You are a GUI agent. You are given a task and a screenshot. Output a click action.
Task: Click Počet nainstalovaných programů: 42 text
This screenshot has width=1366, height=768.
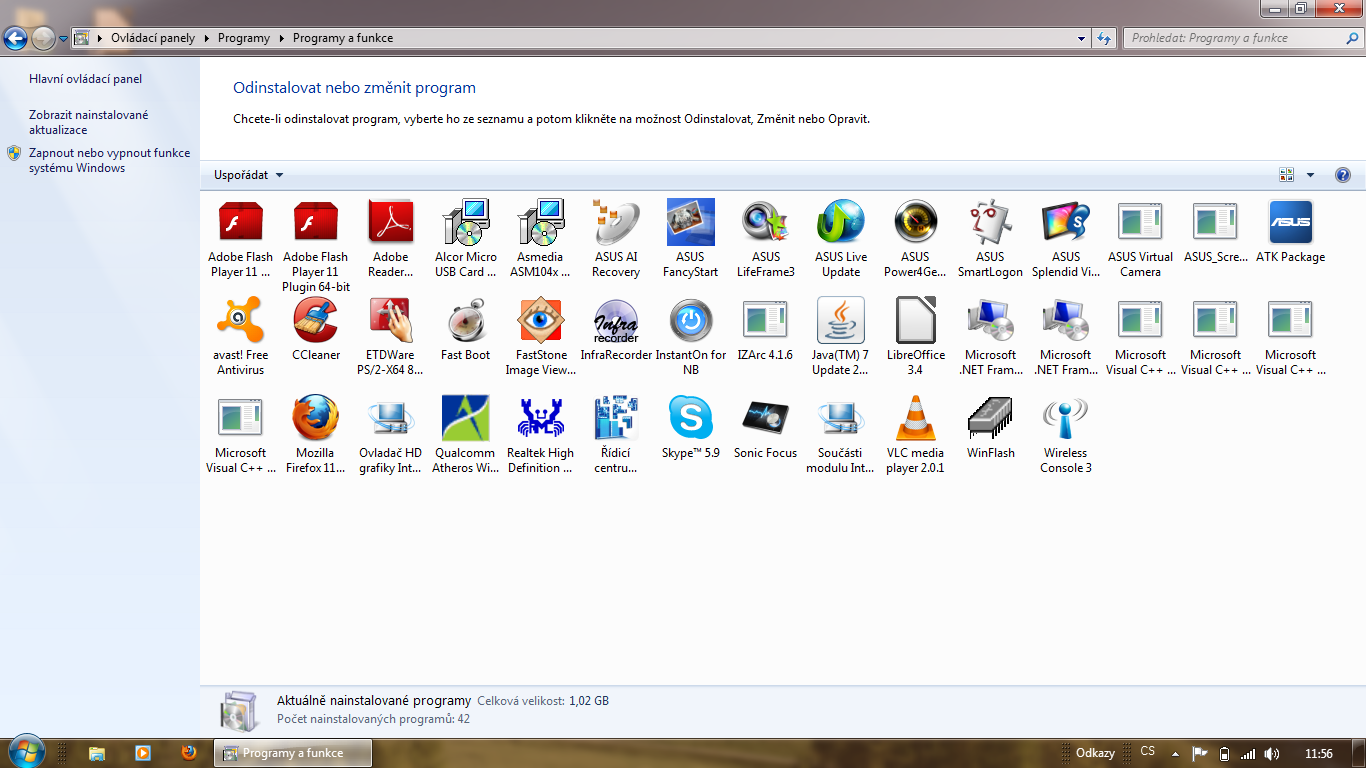tap(373, 719)
